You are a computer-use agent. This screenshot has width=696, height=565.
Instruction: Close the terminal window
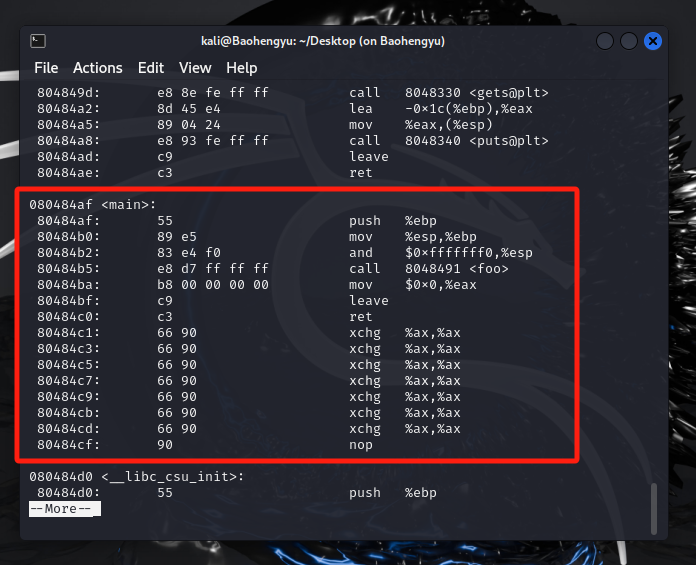[x=652, y=41]
